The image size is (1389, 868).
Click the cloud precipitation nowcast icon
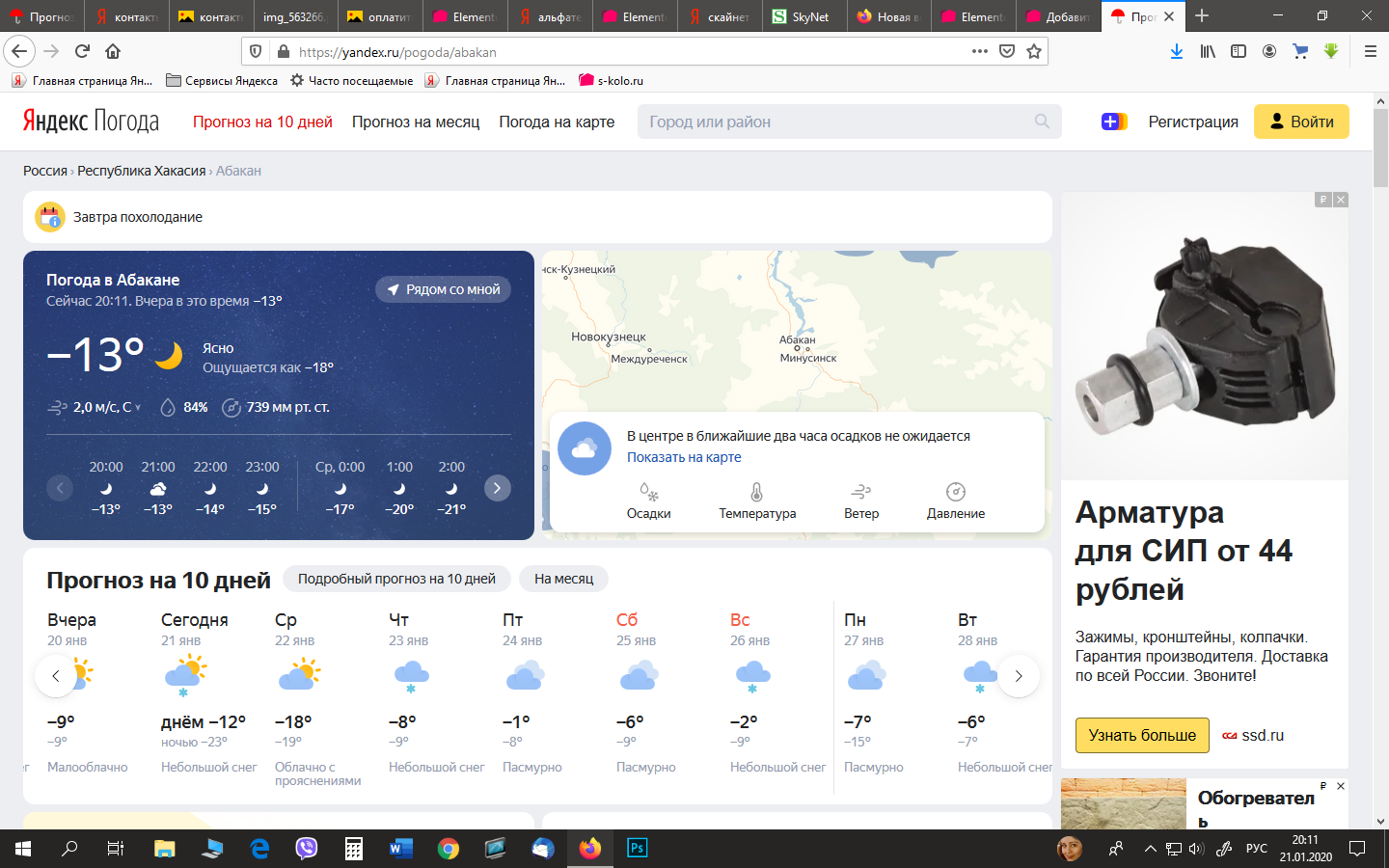click(585, 448)
